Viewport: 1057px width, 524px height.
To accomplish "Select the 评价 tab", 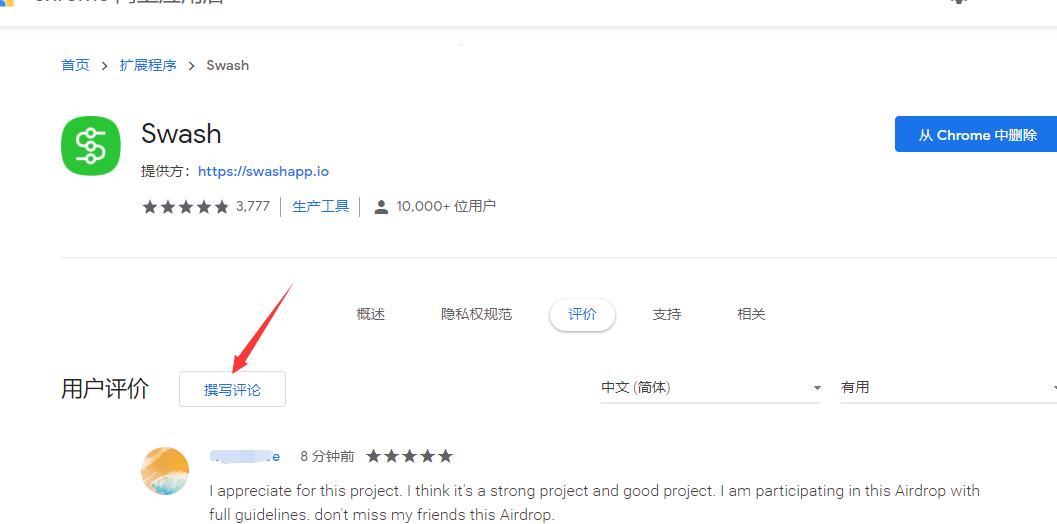I will pos(582,315).
